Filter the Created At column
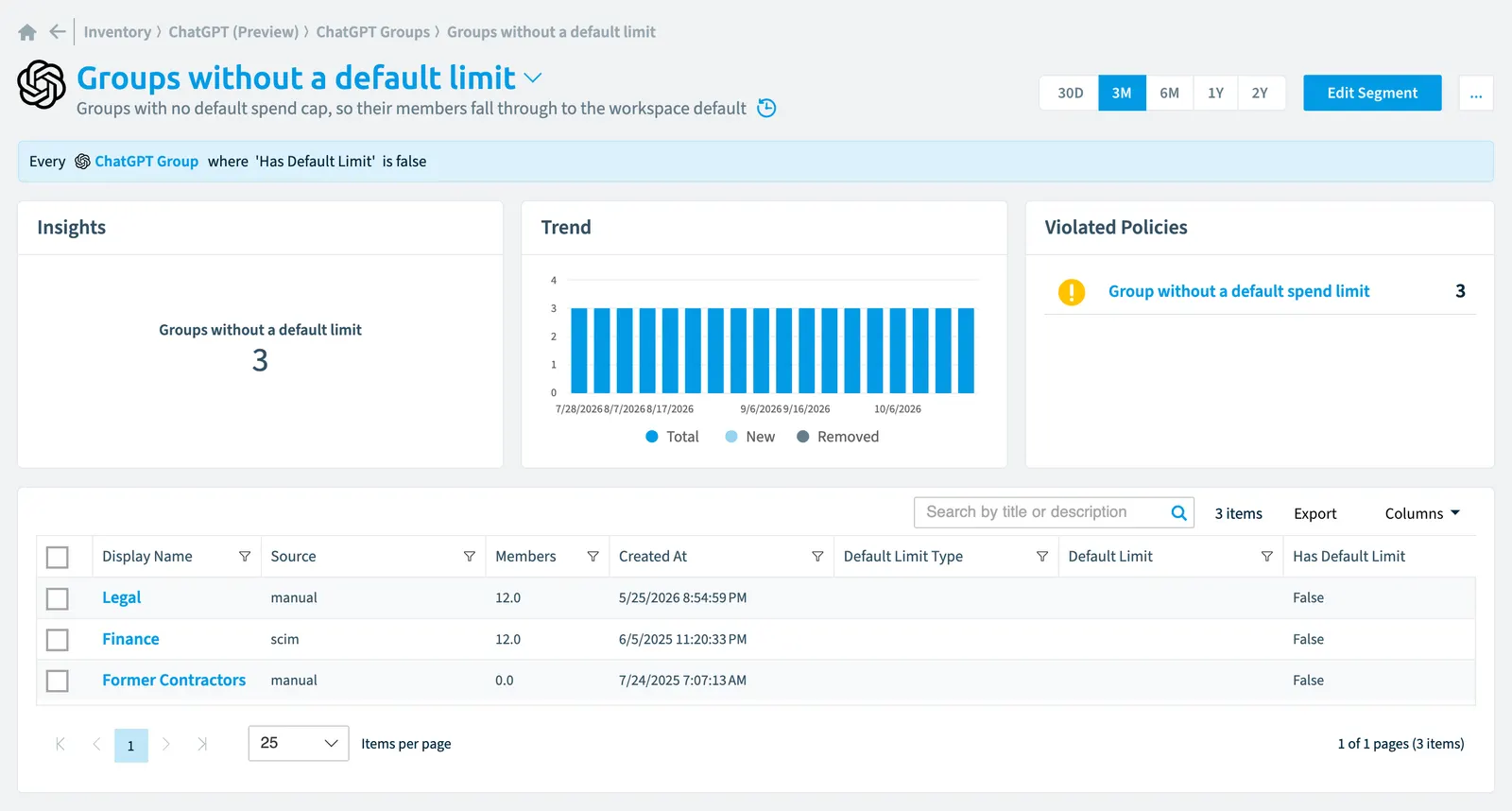Screen dimensions: 1512x811 (x=817, y=557)
